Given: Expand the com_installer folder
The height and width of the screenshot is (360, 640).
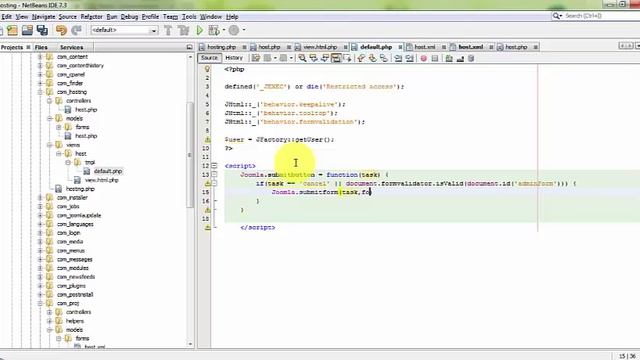Looking at the screenshot, I should (40, 198).
